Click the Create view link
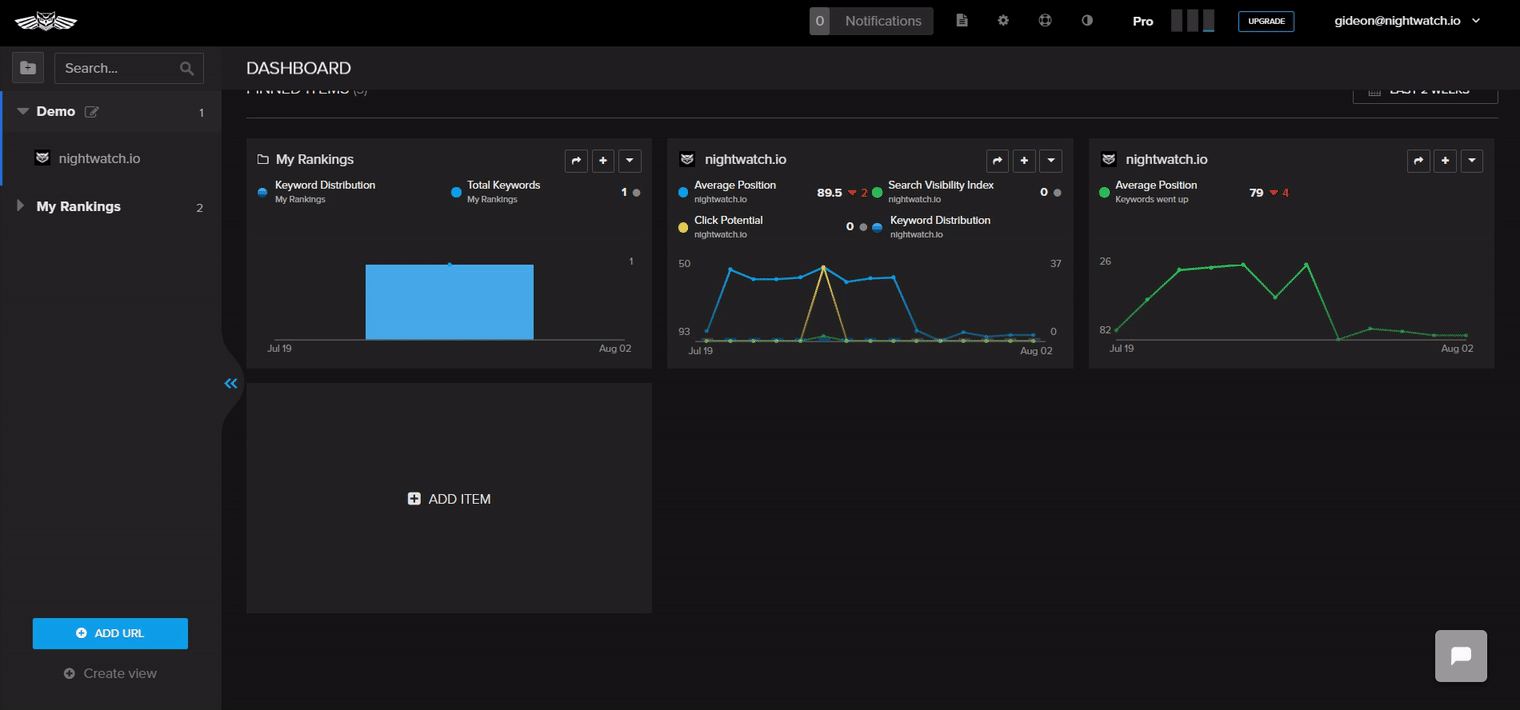This screenshot has height=710, width=1520. point(110,673)
